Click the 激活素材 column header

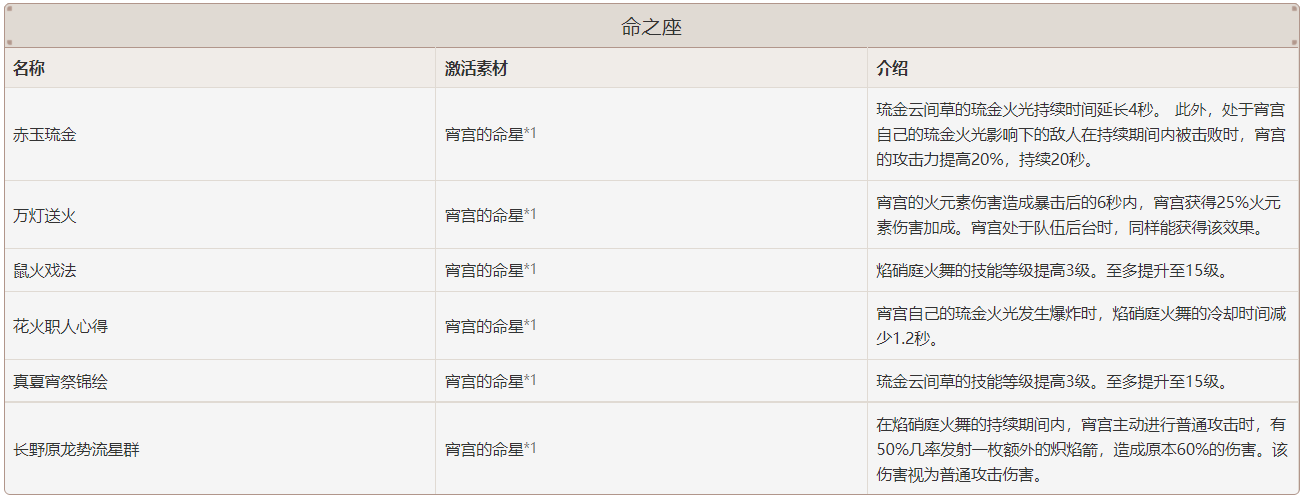[x=476, y=68]
